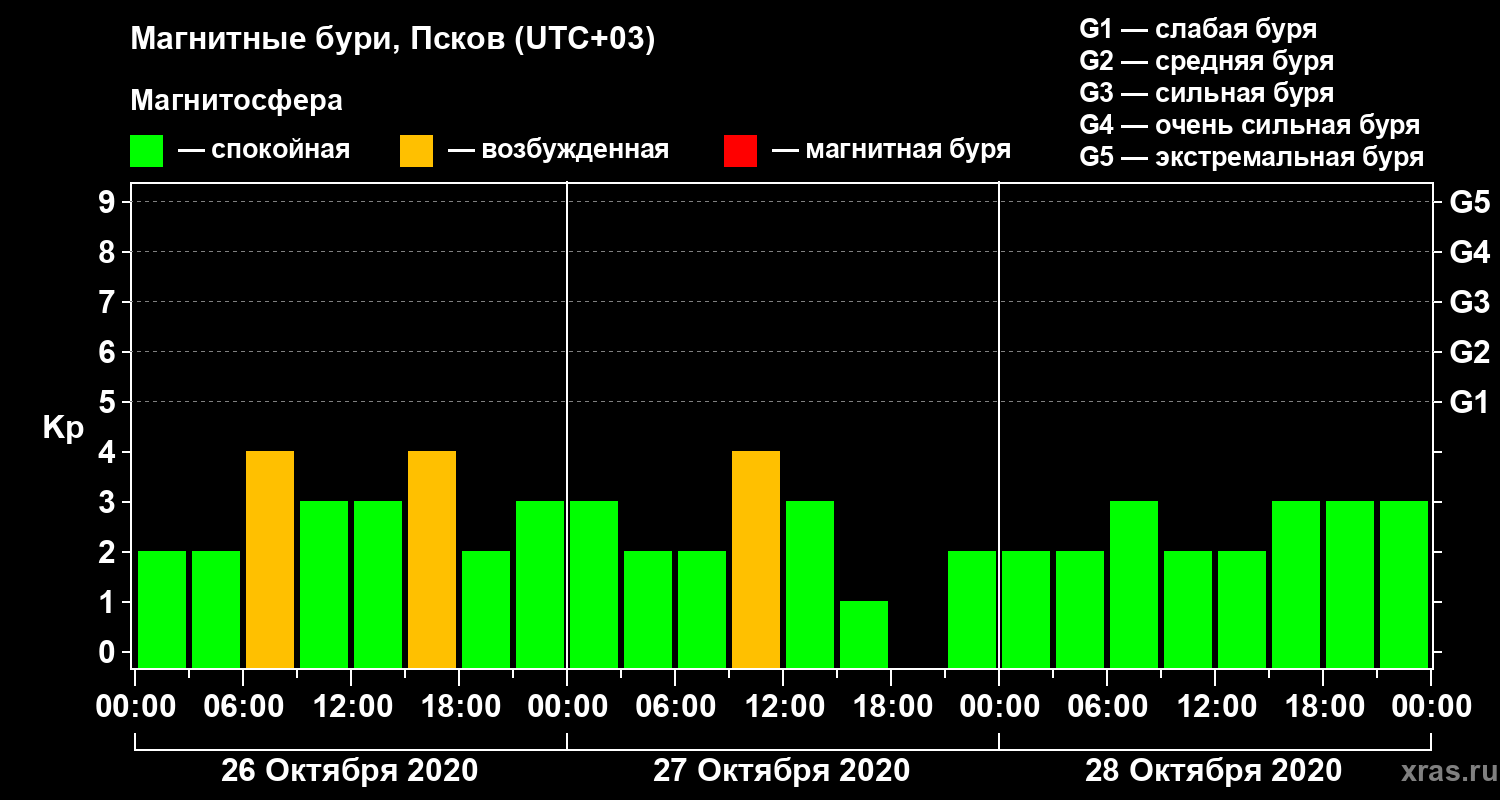Click the 'G1' label on right axis
1500x800 pixels.
click(x=1469, y=403)
